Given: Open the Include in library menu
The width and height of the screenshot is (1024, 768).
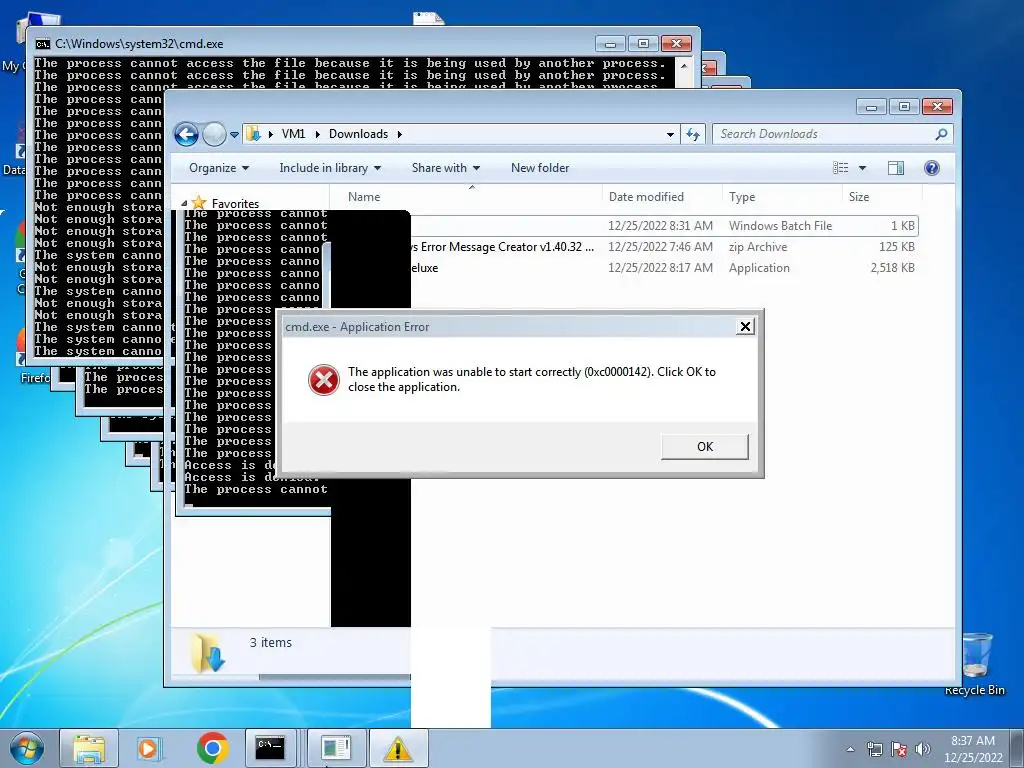Looking at the screenshot, I should (x=330, y=168).
